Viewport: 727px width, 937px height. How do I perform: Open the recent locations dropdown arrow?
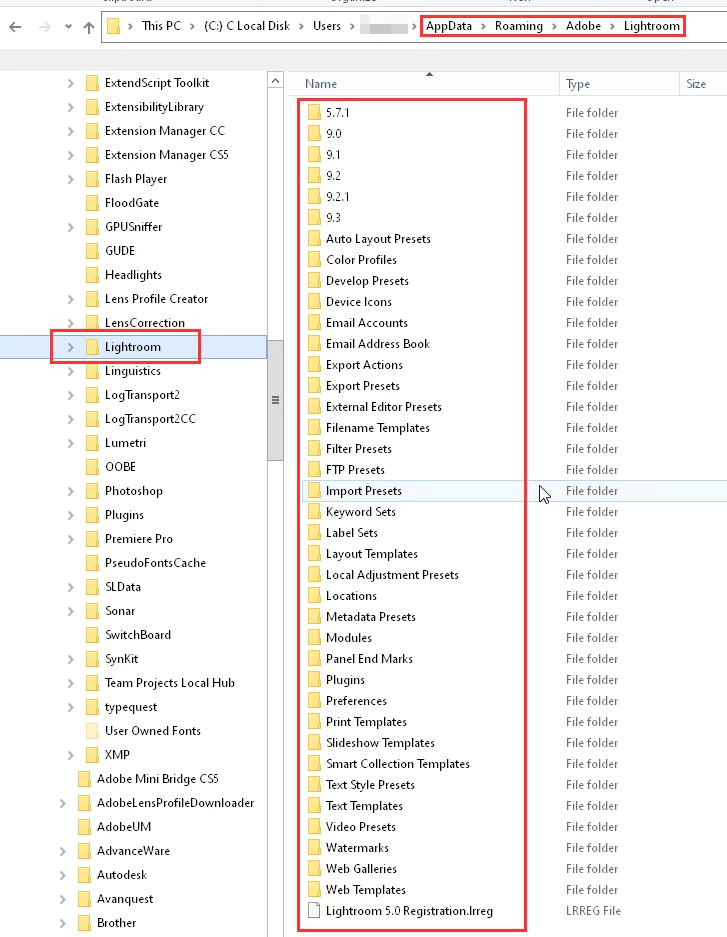point(68,27)
